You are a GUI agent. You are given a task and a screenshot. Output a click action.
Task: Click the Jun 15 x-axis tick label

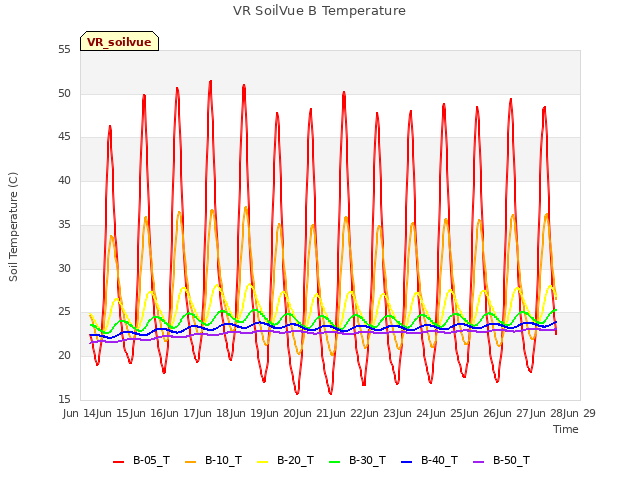(x=113, y=413)
